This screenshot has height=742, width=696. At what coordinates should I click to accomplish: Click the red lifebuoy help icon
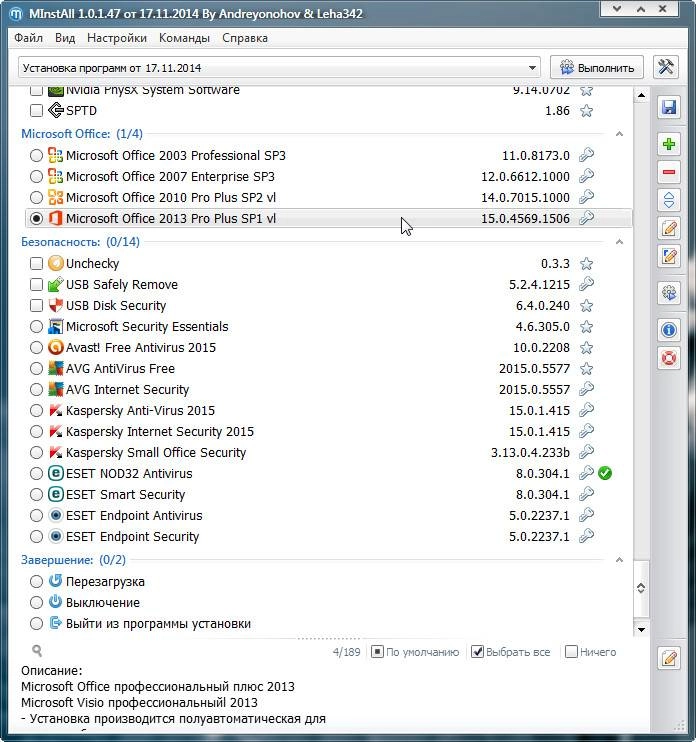pos(669,358)
